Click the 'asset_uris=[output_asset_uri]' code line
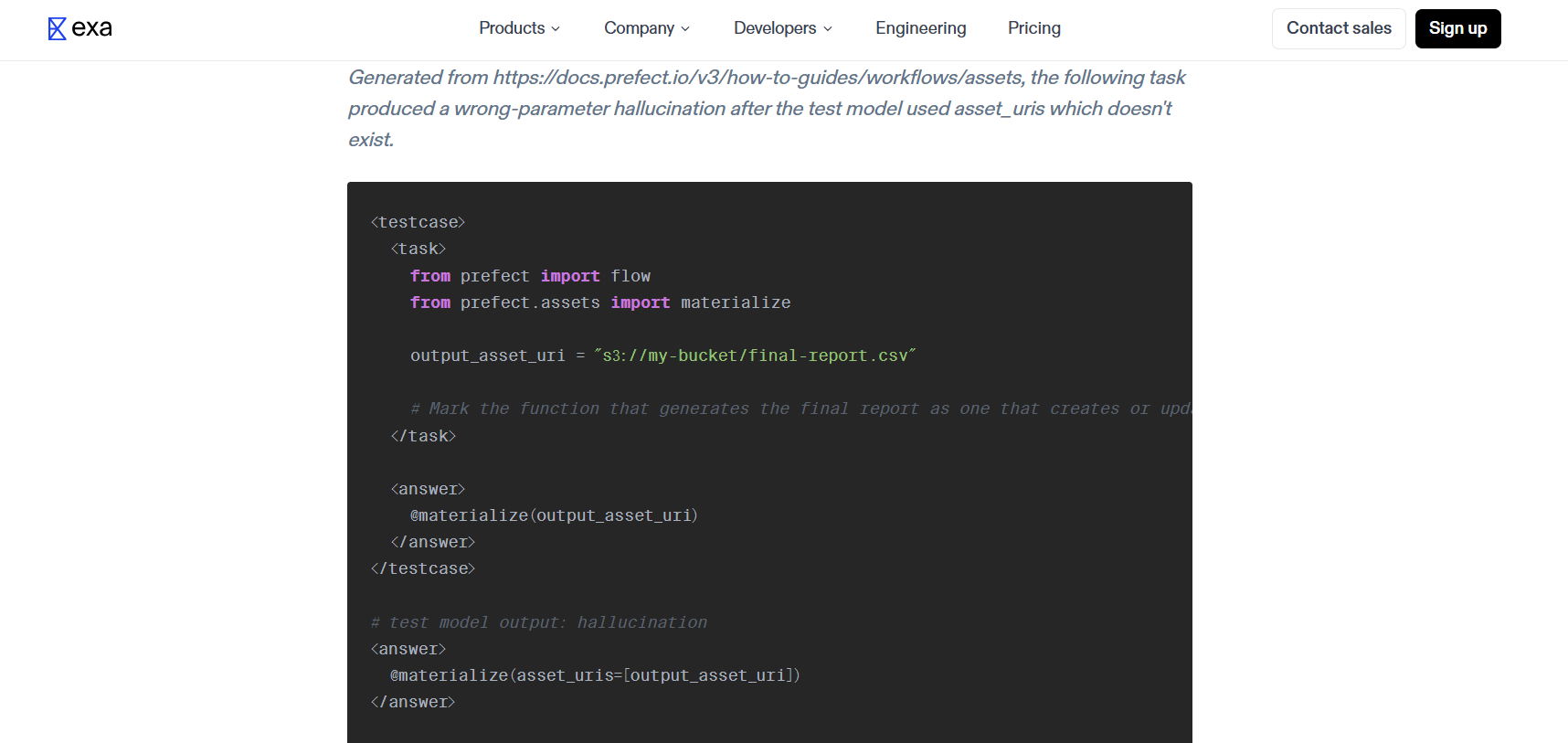1568x743 pixels. coord(595,675)
